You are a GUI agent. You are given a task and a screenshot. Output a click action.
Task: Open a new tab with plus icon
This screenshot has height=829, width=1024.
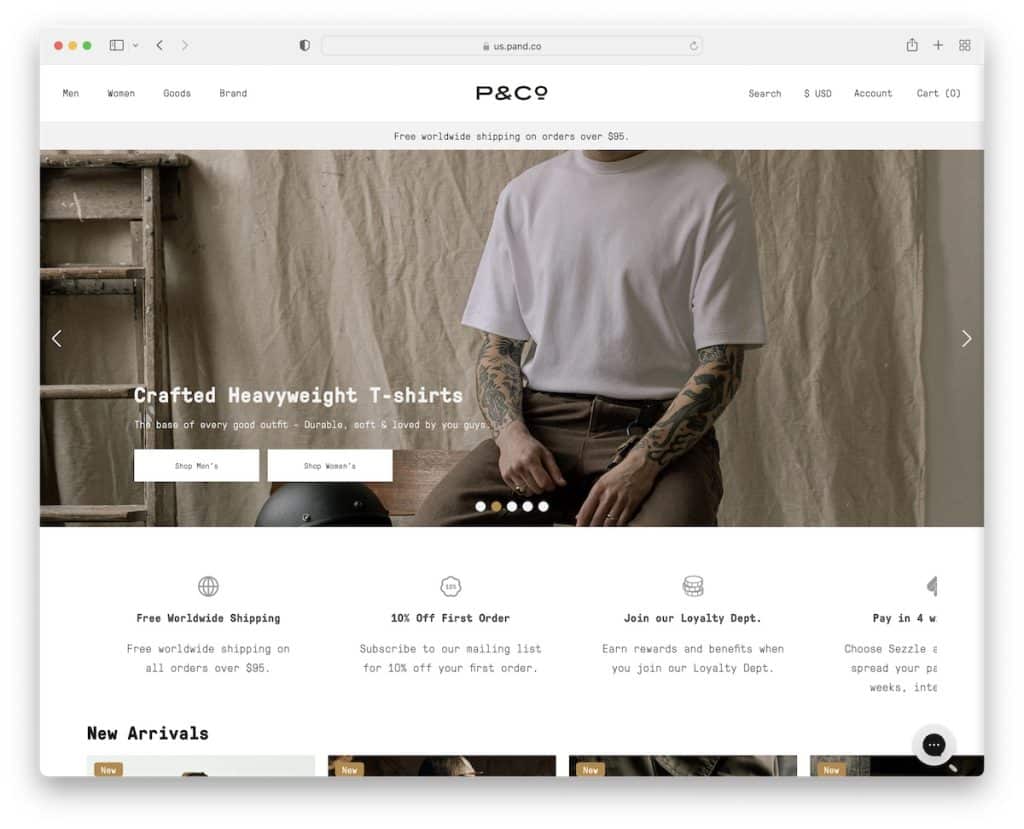click(x=938, y=45)
